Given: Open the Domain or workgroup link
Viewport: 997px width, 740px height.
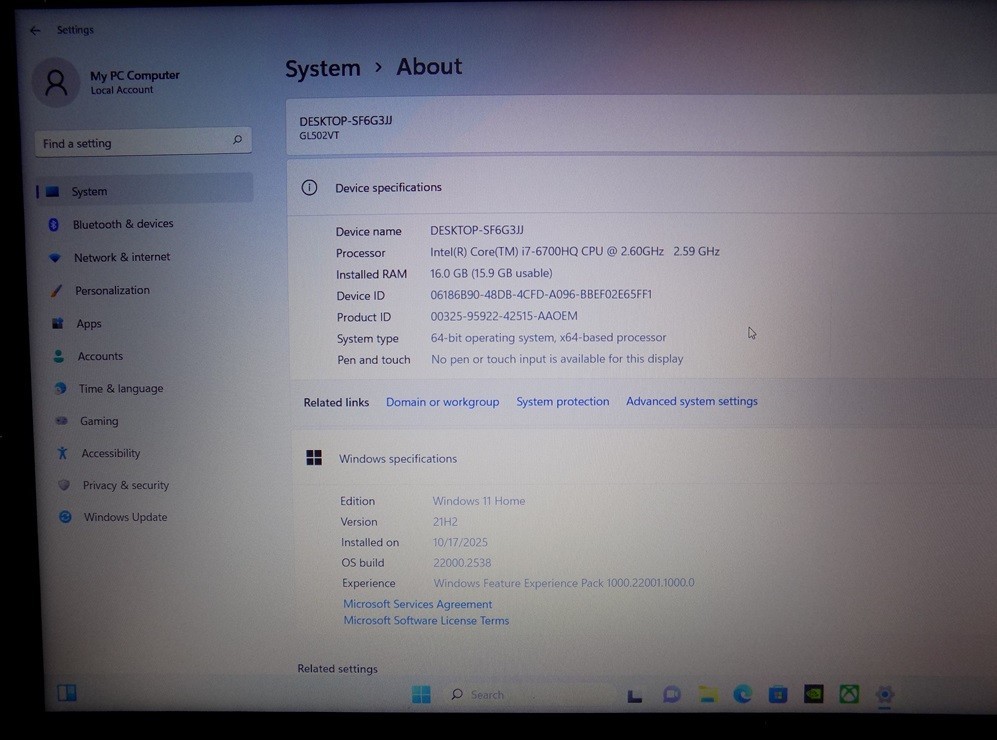Looking at the screenshot, I should (x=443, y=402).
